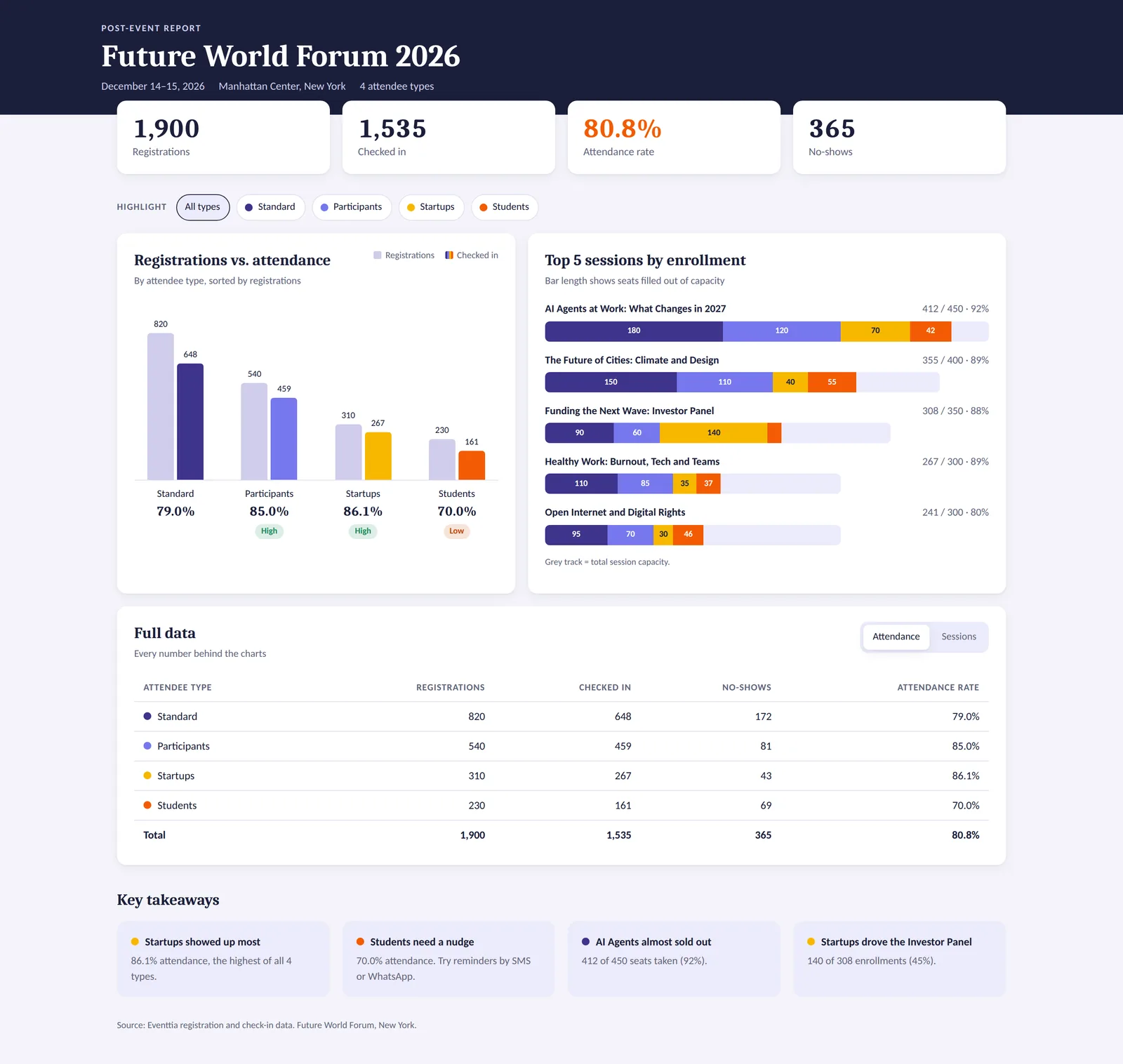
Task: Click the 180 segment of AI Agents bar
Action: click(x=634, y=331)
